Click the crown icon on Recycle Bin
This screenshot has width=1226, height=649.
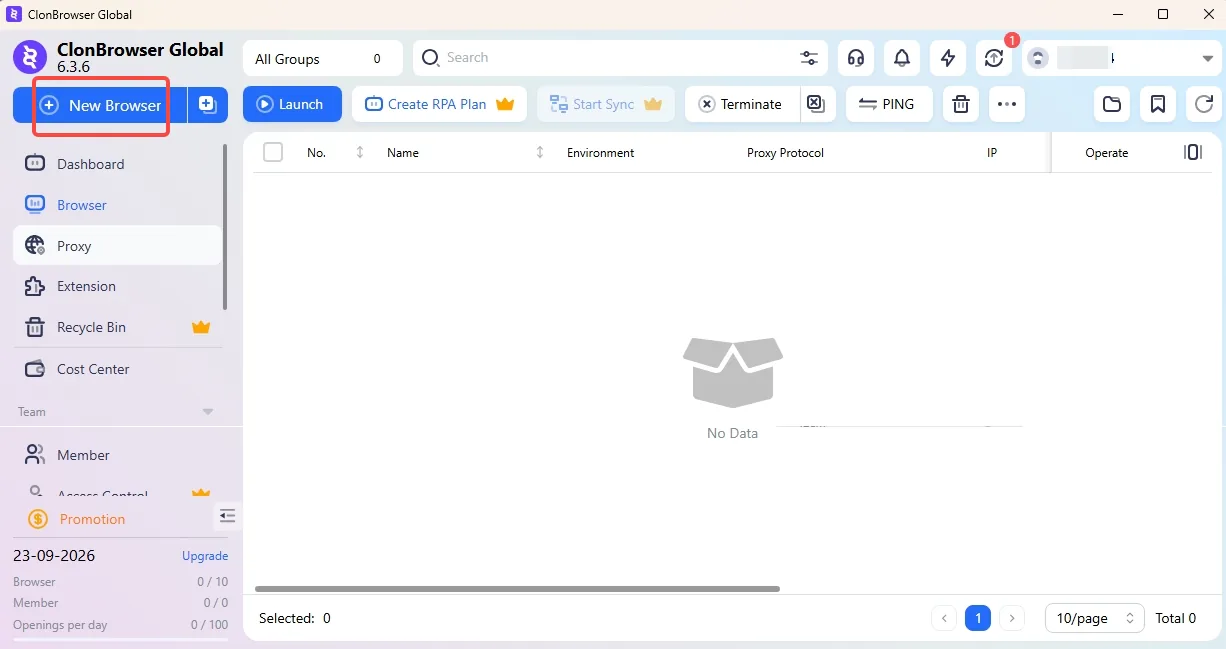coord(201,327)
